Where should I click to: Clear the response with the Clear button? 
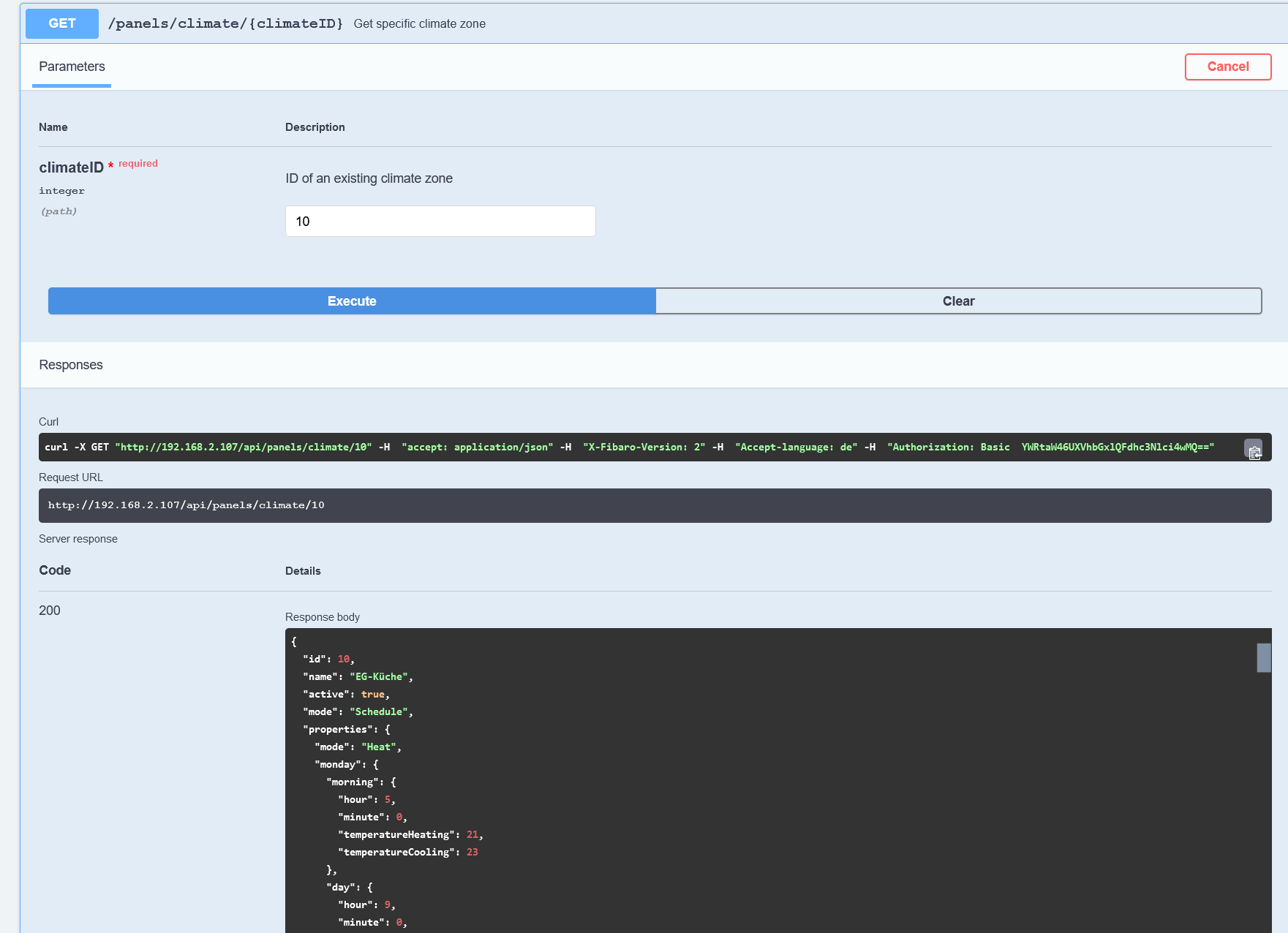958,301
